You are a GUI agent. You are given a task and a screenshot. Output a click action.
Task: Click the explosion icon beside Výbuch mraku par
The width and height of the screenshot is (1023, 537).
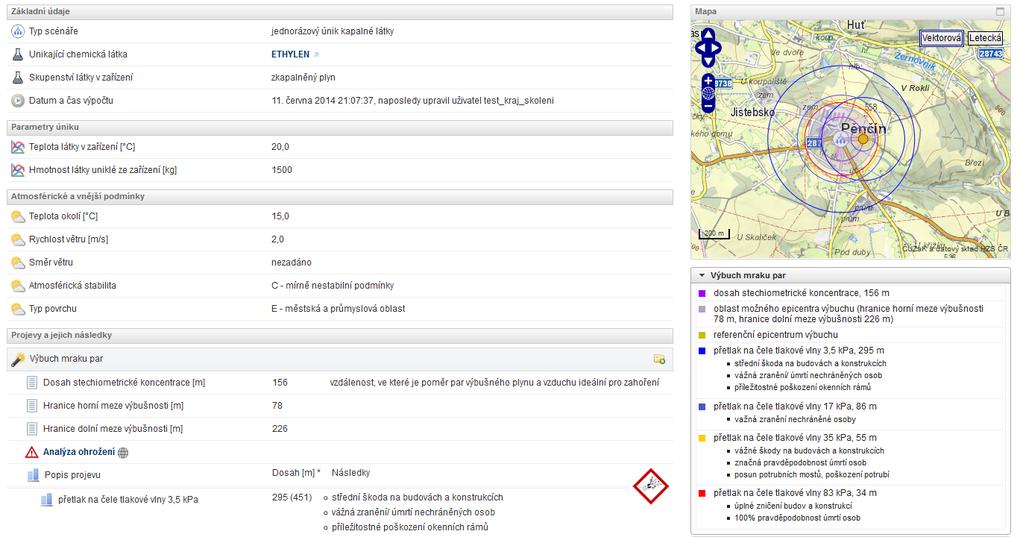tap(18, 359)
